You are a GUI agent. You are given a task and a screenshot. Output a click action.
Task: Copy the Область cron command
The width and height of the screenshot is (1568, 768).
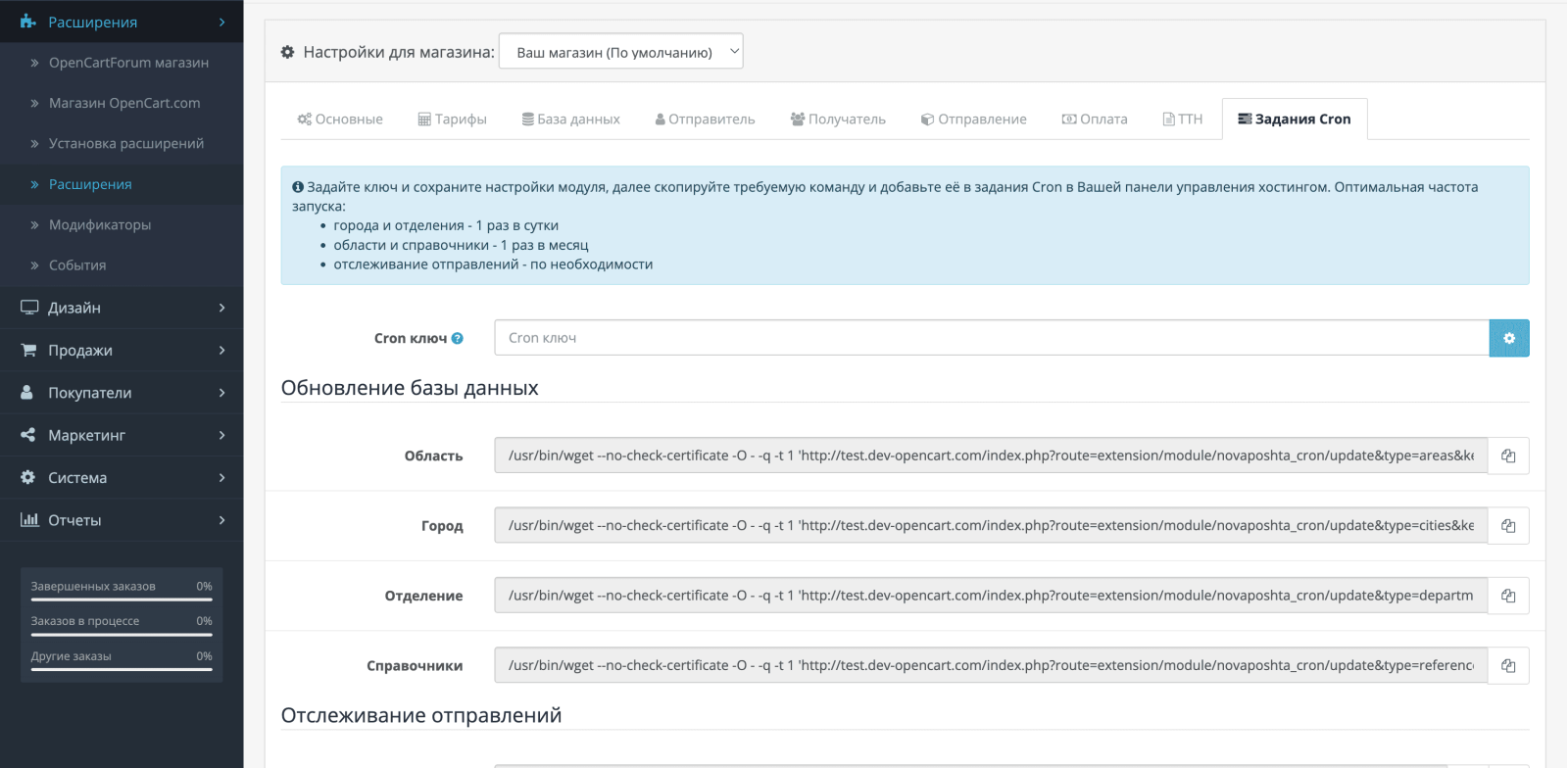pos(1508,456)
